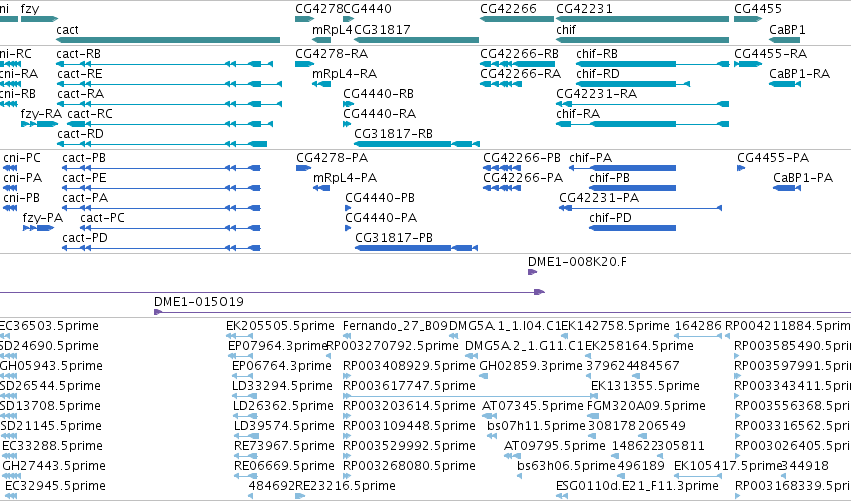The height and width of the screenshot is (501, 851).
Task: Select the bs63h06.5prime EST label
Action: click(567, 466)
